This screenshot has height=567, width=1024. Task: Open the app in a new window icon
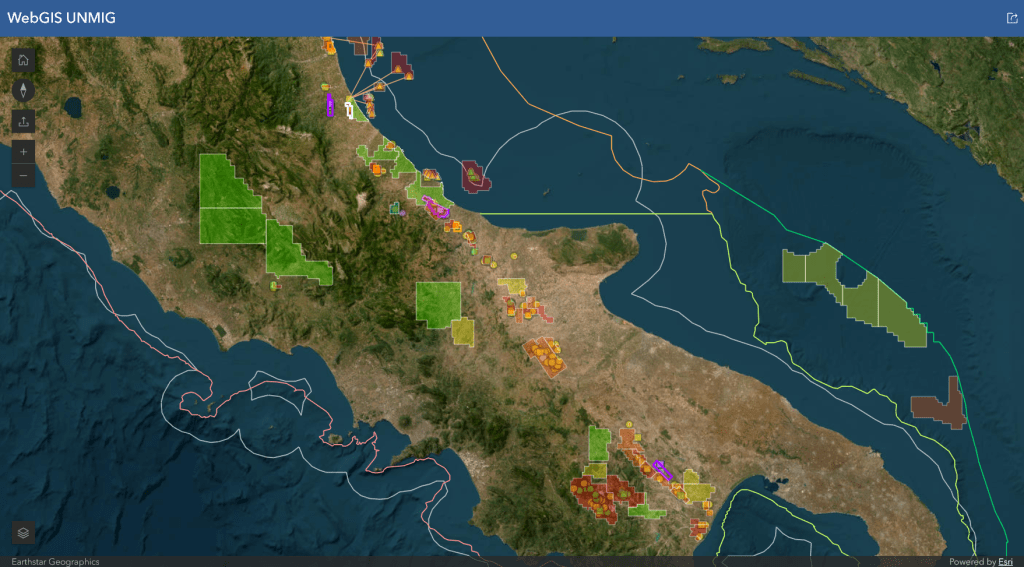(1011, 18)
